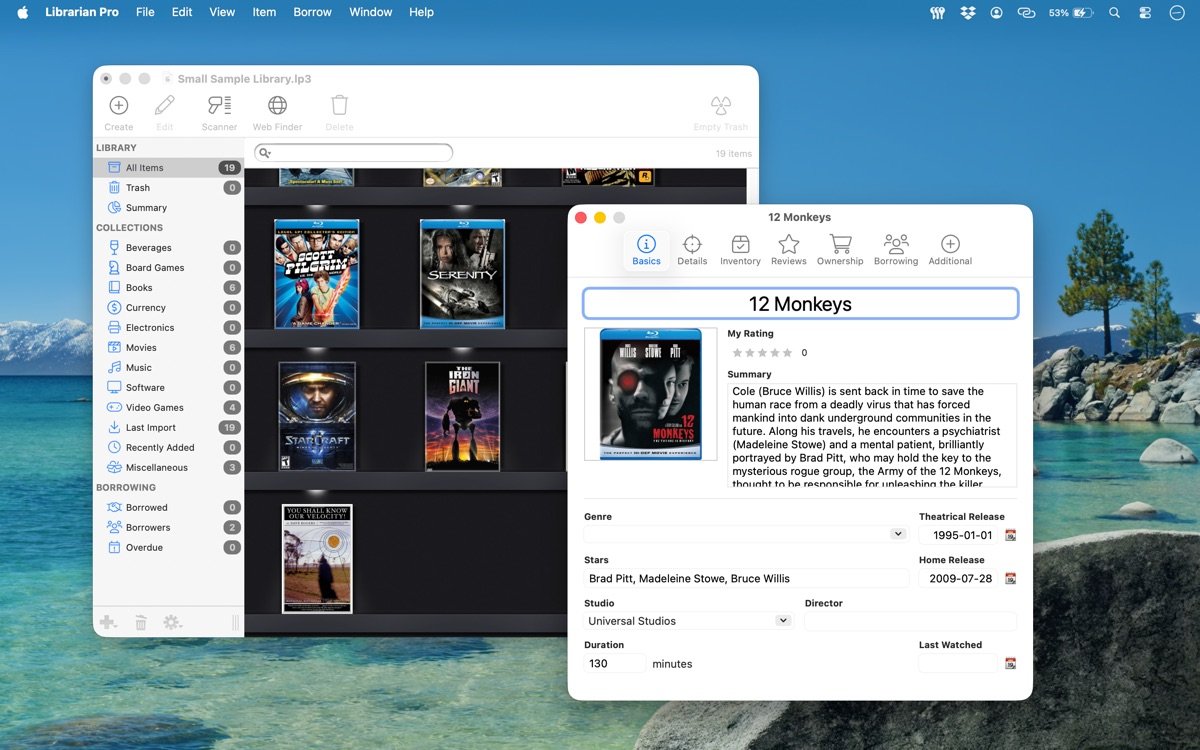
Task: Open the Theatrical Release calendar picker
Action: (x=1010, y=536)
